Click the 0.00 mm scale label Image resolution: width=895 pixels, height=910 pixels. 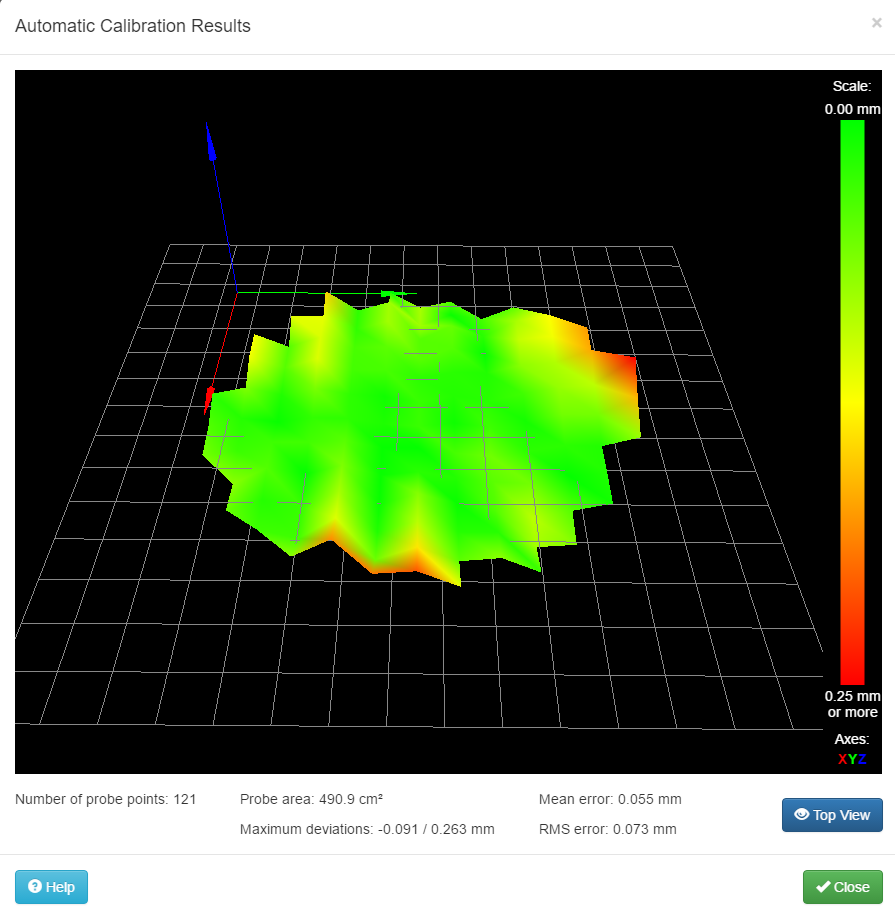(x=852, y=109)
